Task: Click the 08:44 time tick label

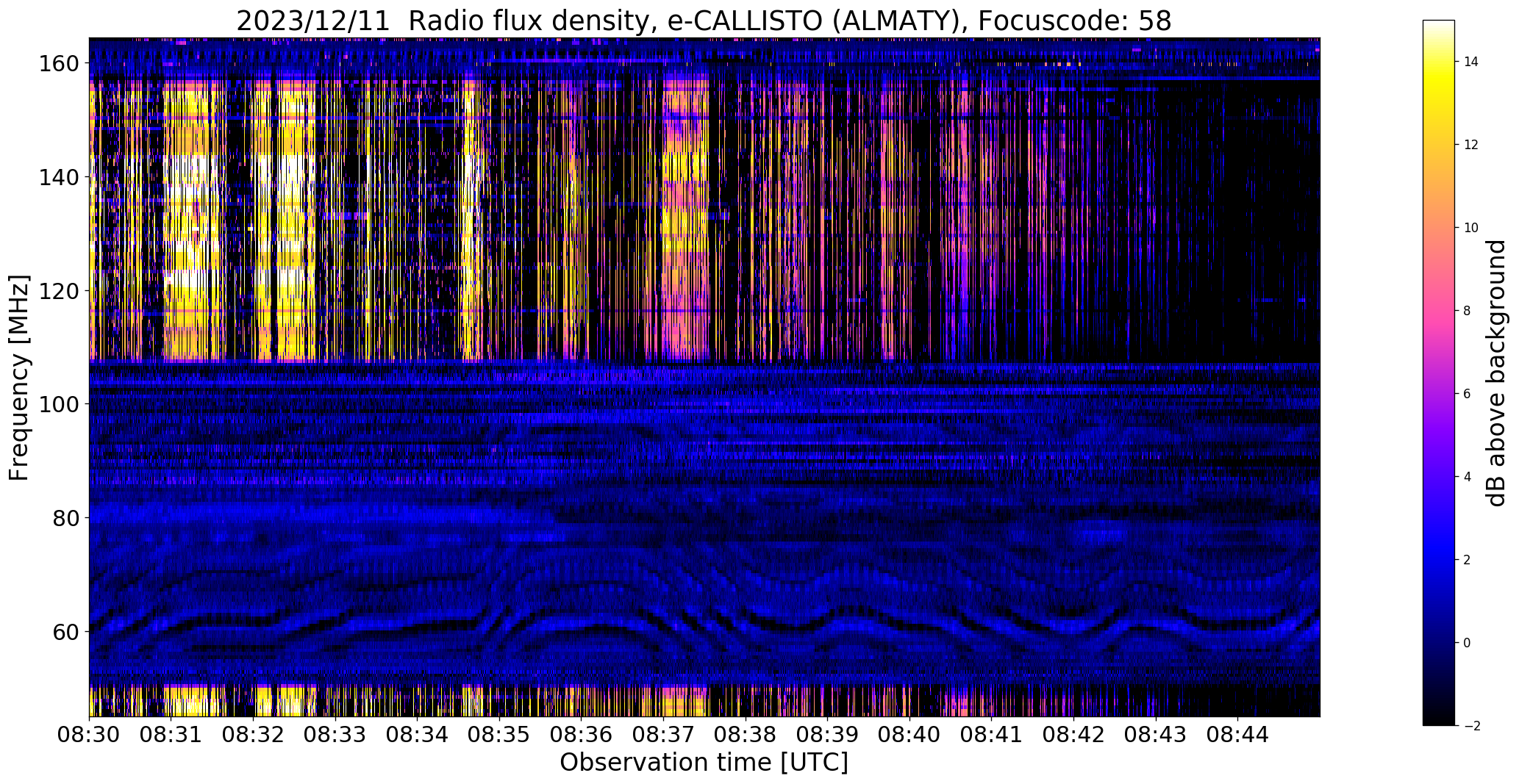Action: pyautogui.click(x=1237, y=735)
